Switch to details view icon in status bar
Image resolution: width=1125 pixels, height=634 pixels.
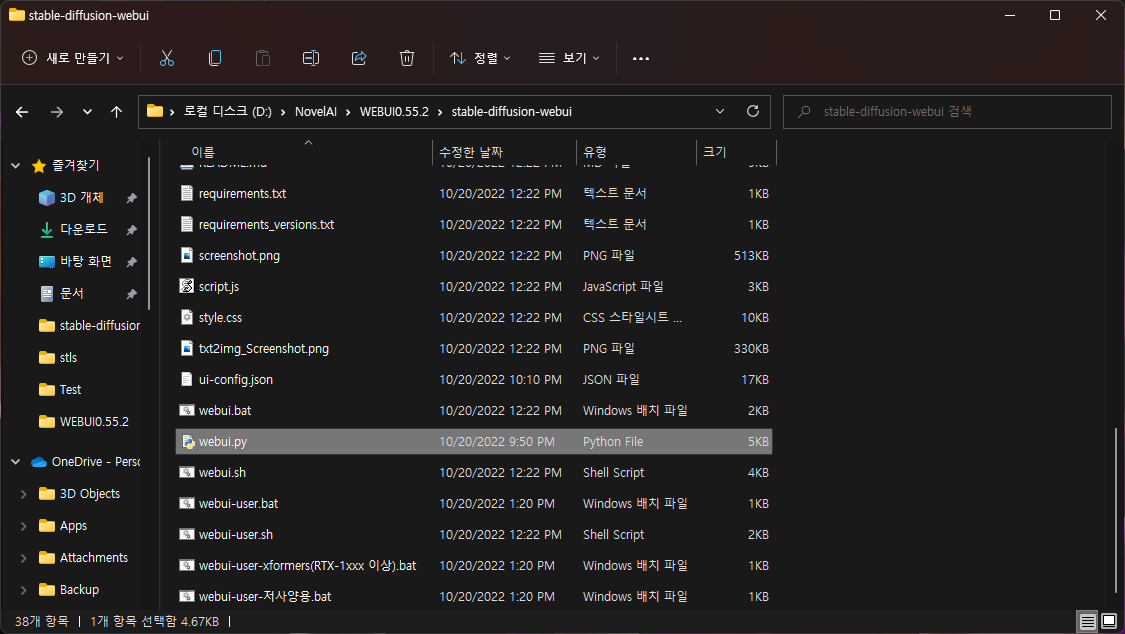click(x=1088, y=621)
